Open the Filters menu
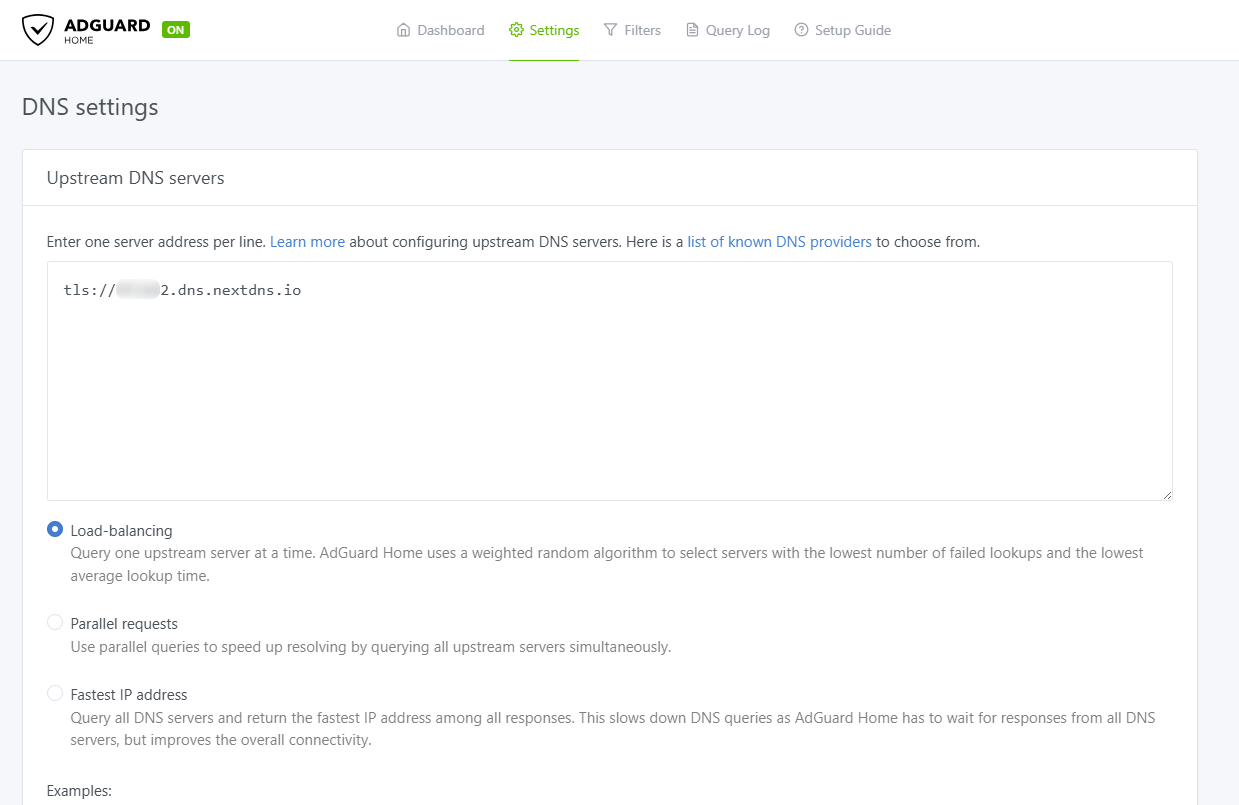This screenshot has width=1239, height=805. click(x=632, y=30)
